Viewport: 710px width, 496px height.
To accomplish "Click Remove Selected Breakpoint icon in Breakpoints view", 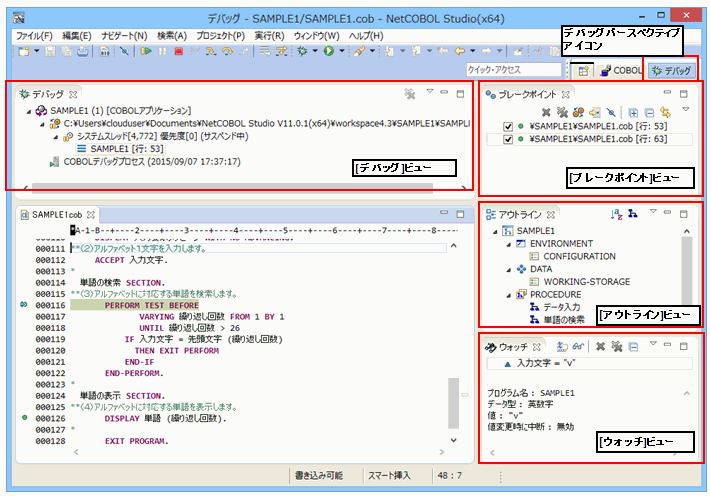I will pos(546,112).
